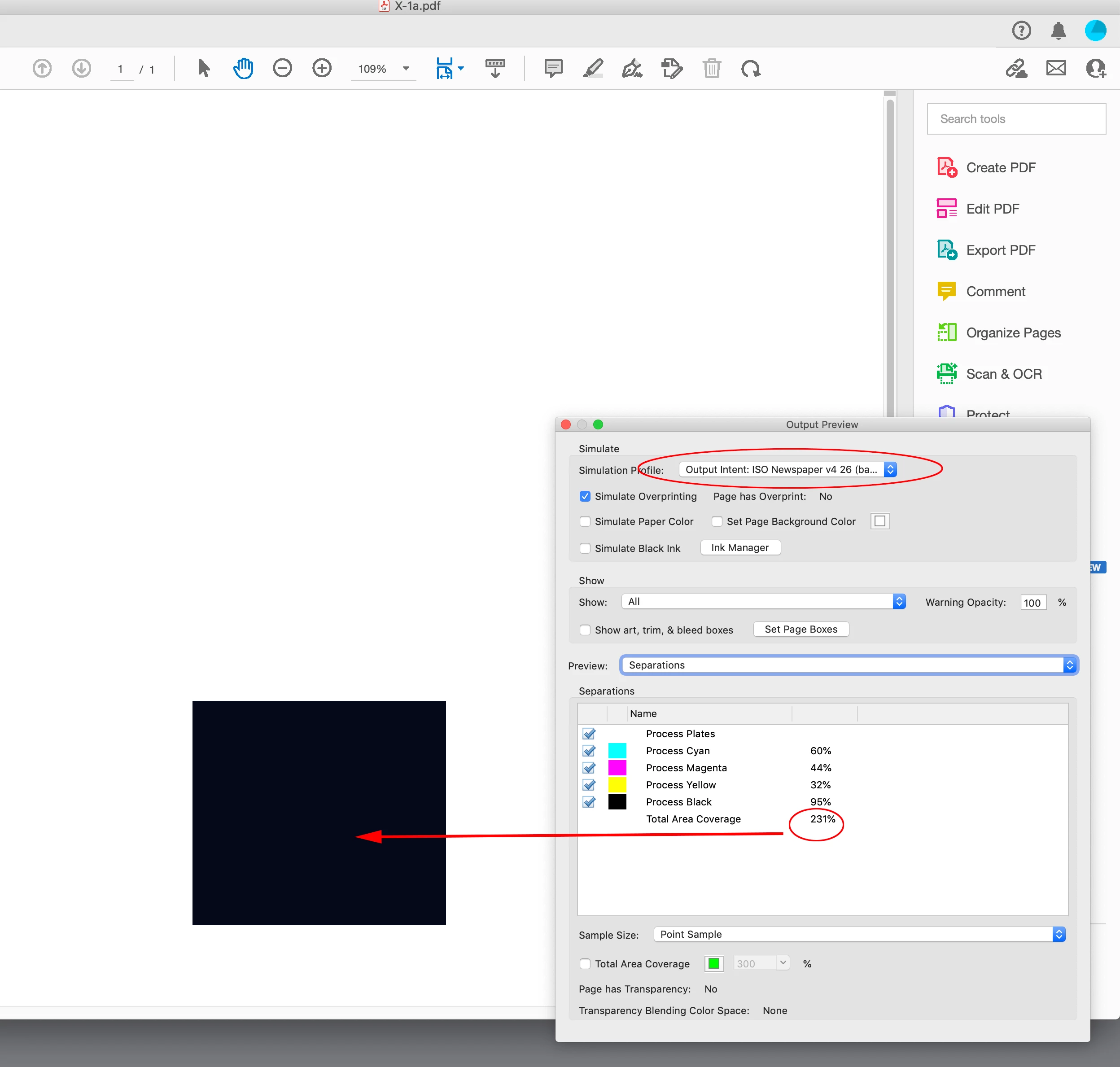Toggle Process Cyan separation visibility
Image resolution: width=1120 pixels, height=1067 pixels.
(x=589, y=751)
